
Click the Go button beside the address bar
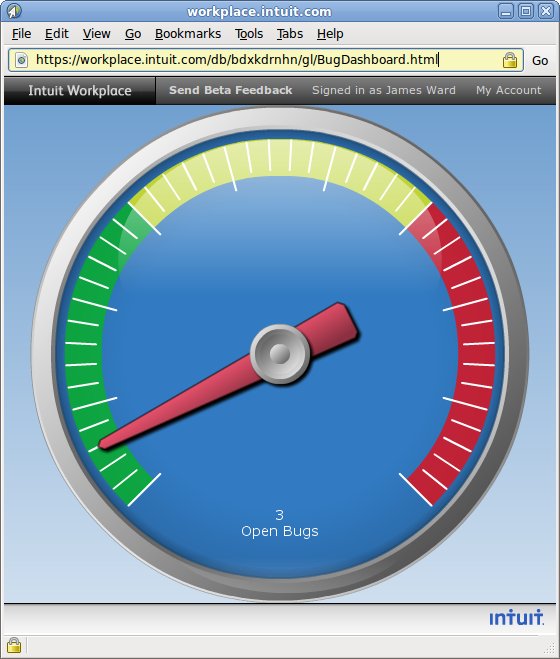coord(540,61)
